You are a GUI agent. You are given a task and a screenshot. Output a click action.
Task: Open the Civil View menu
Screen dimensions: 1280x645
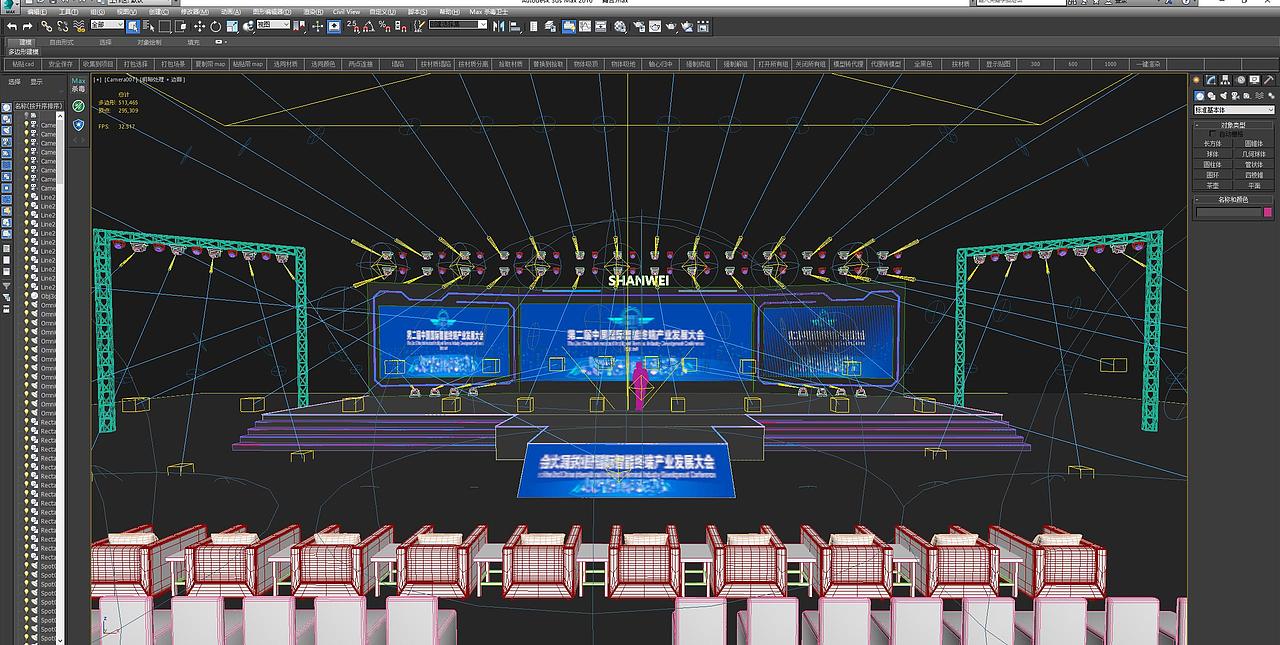(346, 11)
